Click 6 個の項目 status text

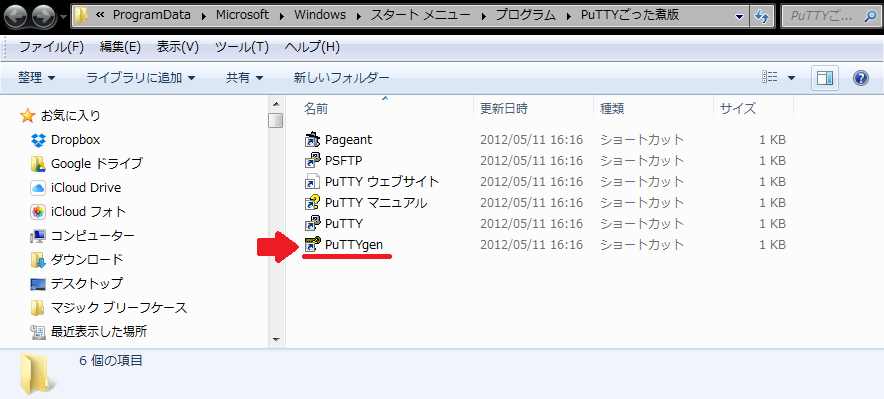tap(111, 361)
